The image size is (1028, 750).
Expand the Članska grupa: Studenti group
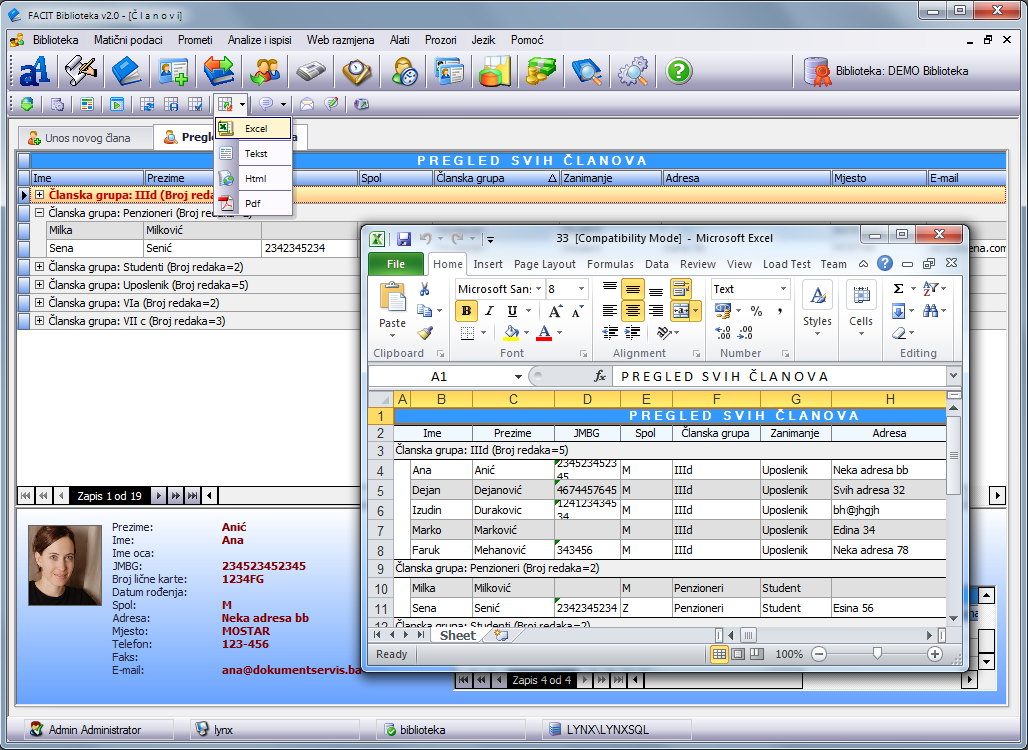point(39,267)
